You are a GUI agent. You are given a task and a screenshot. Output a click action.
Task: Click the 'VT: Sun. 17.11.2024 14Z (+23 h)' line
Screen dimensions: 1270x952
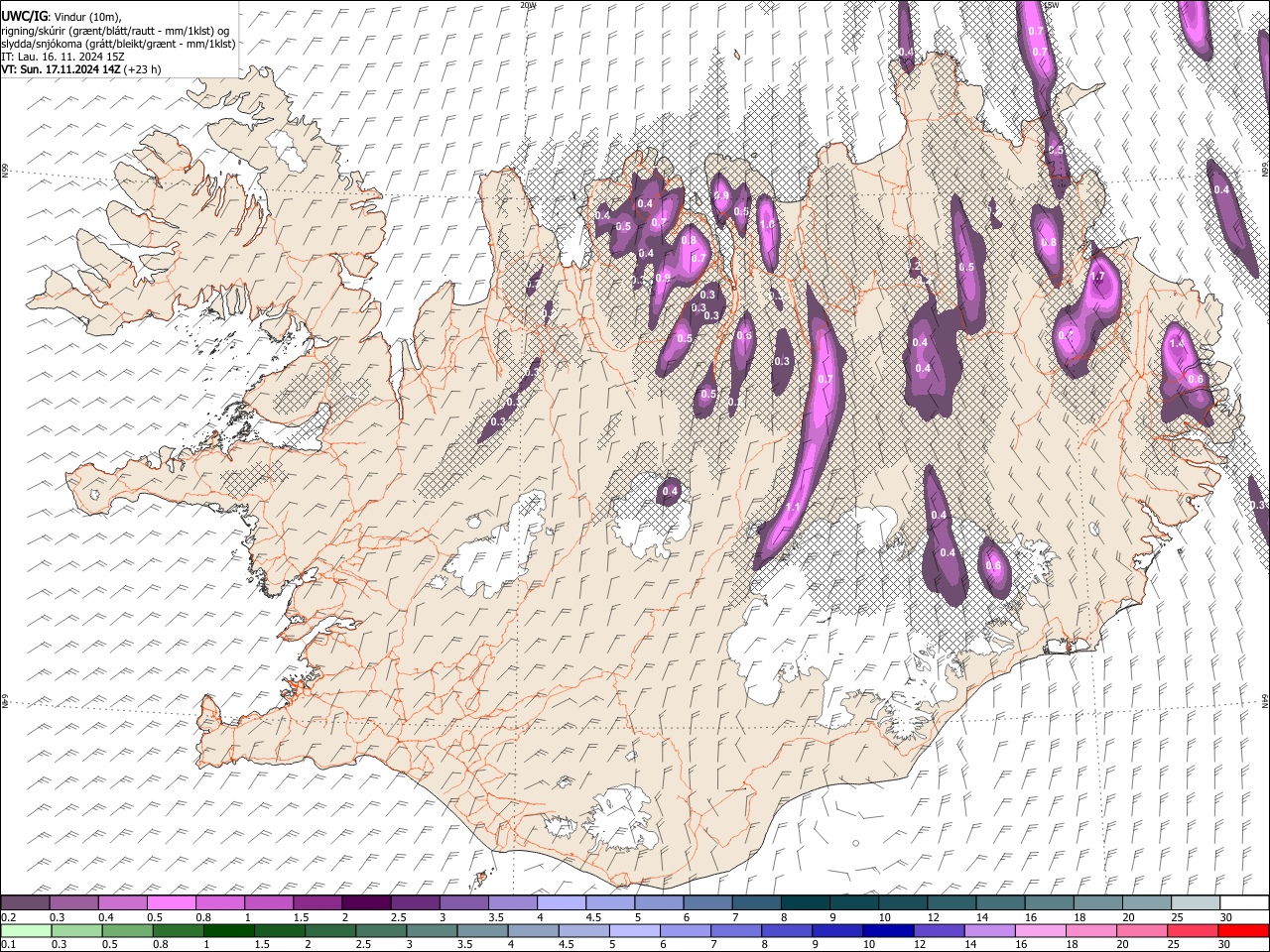pyautogui.click(x=81, y=69)
